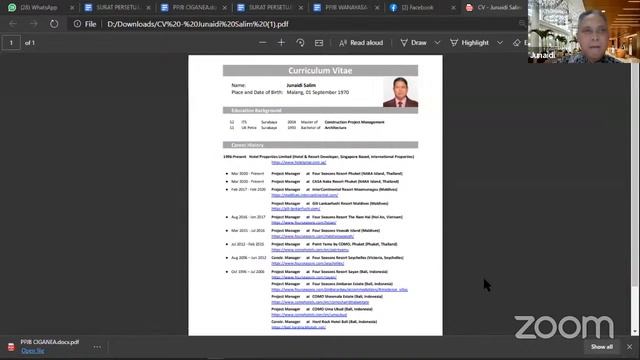Select the CV - Junaidi Salim tab
The width and height of the screenshot is (640, 360).
click(x=494, y=7)
